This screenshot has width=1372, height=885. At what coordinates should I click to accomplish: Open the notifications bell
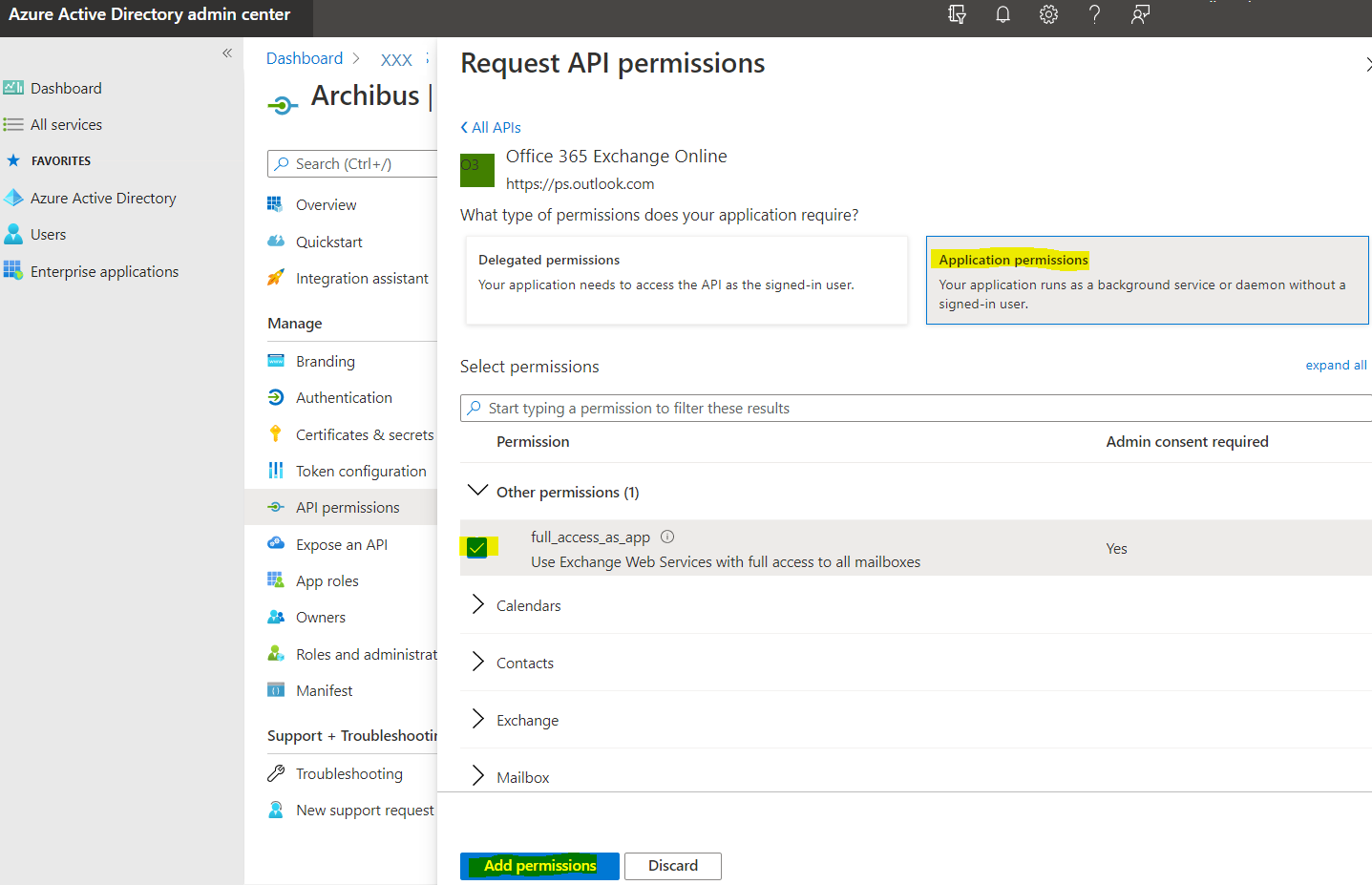(1003, 14)
